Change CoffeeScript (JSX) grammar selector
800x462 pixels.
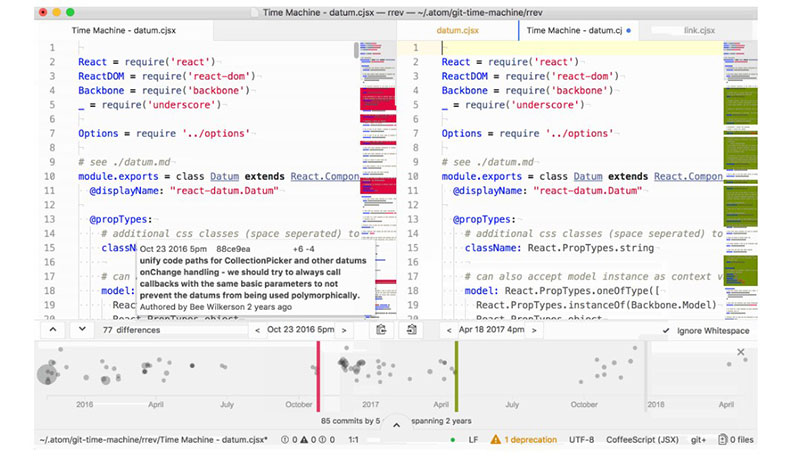coord(642,440)
